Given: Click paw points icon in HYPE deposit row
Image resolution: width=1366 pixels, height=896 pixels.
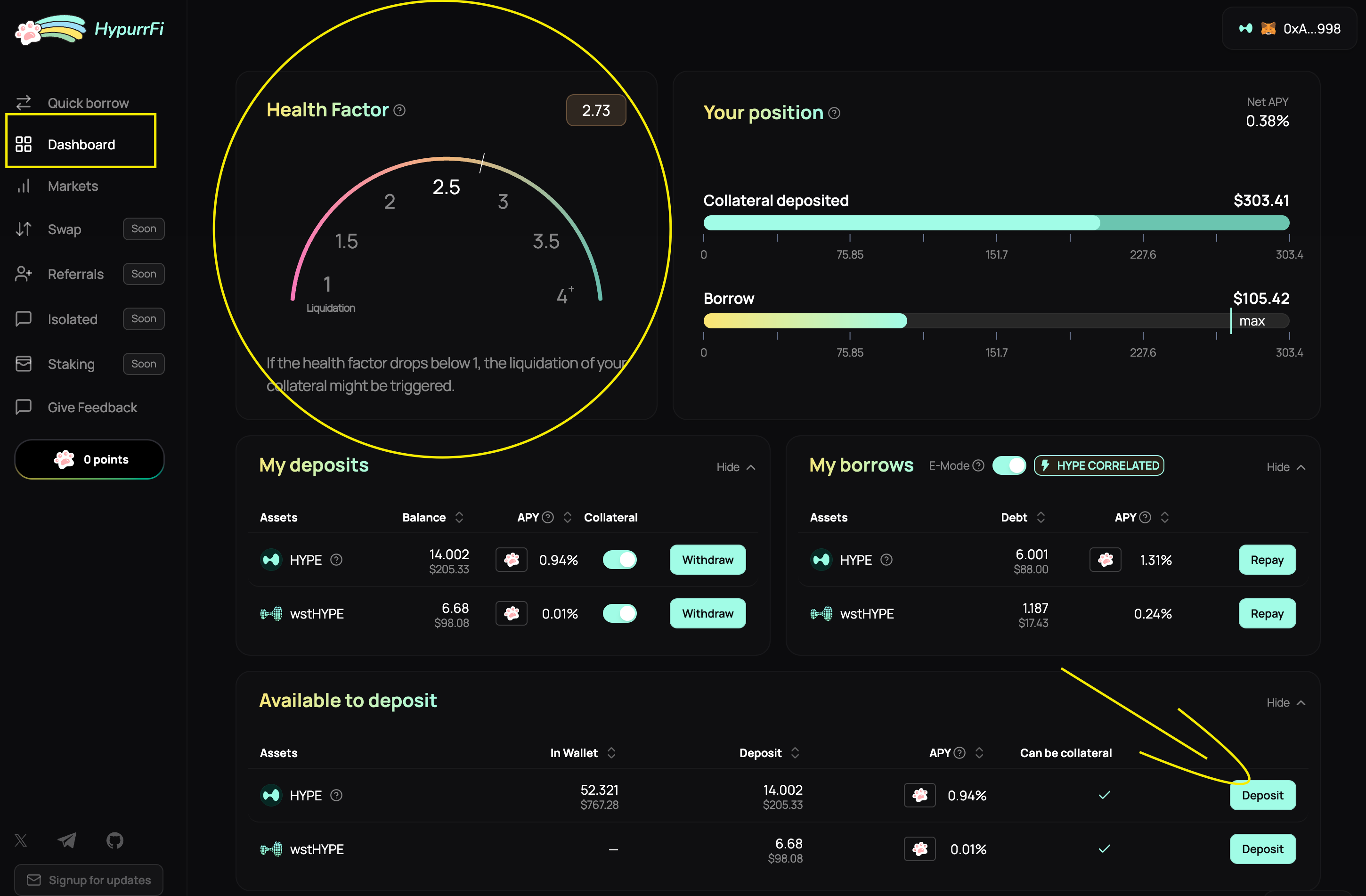Looking at the screenshot, I should [x=512, y=560].
